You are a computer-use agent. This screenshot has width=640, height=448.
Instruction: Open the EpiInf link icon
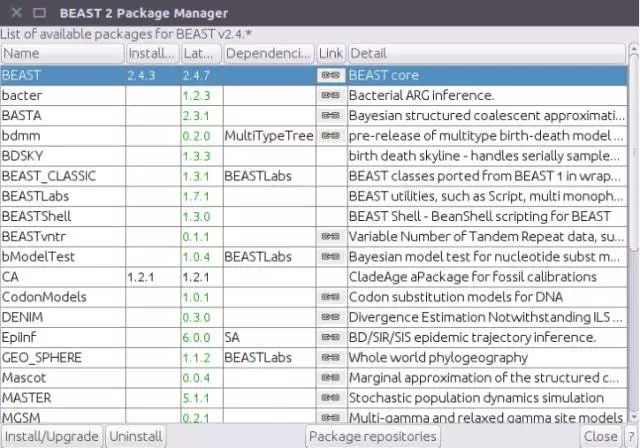click(x=330, y=338)
